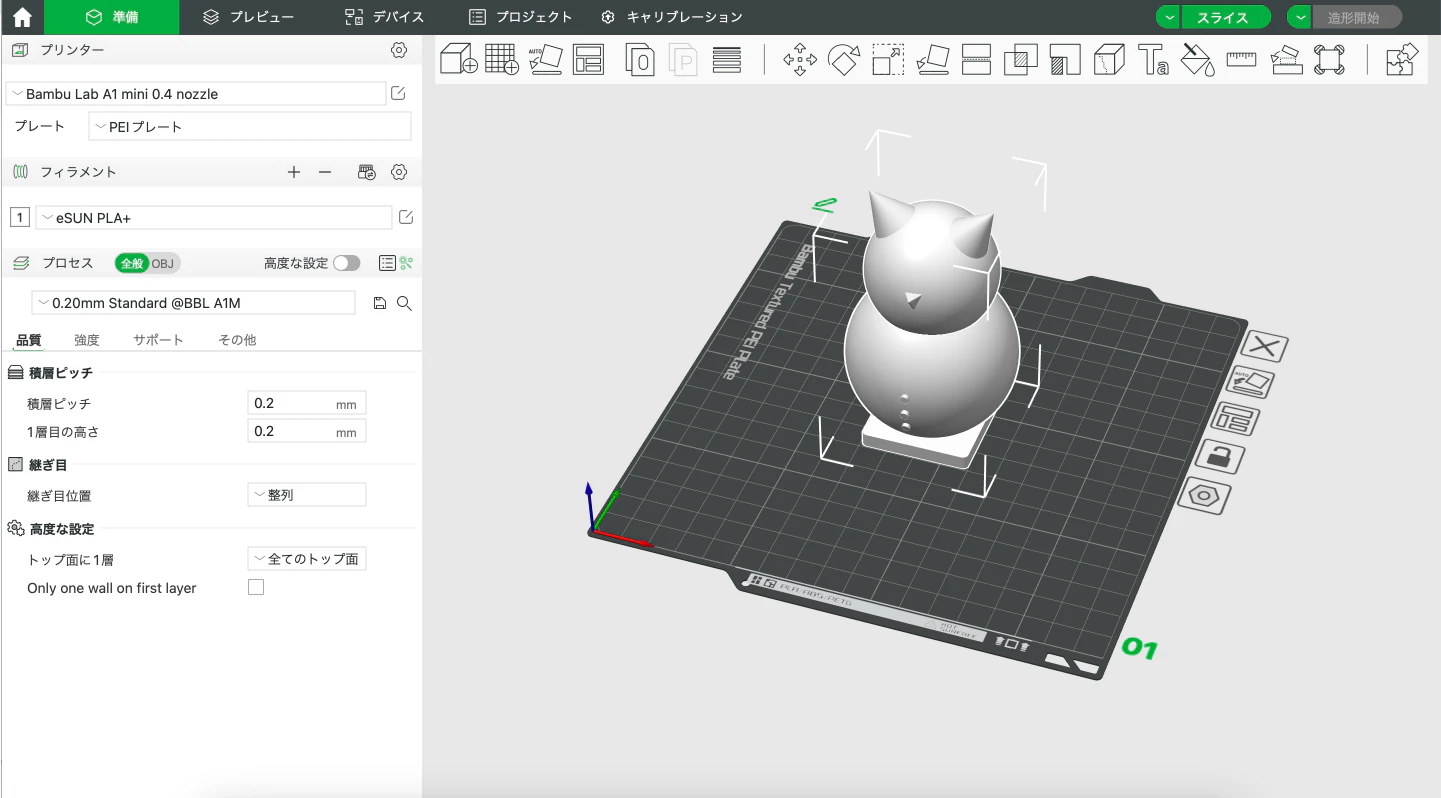Open the キャリブレーション tab
Viewport: 1441px width, 798px height.
(x=672, y=17)
